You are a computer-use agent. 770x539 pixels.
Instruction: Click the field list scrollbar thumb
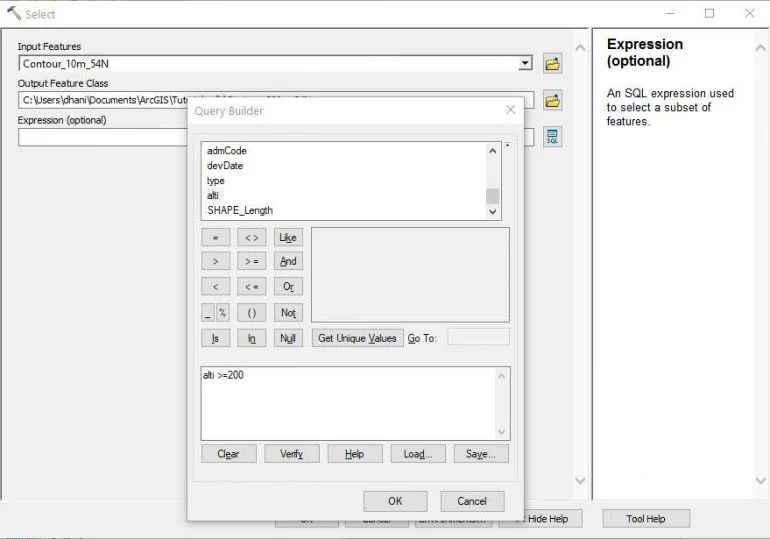(493, 196)
